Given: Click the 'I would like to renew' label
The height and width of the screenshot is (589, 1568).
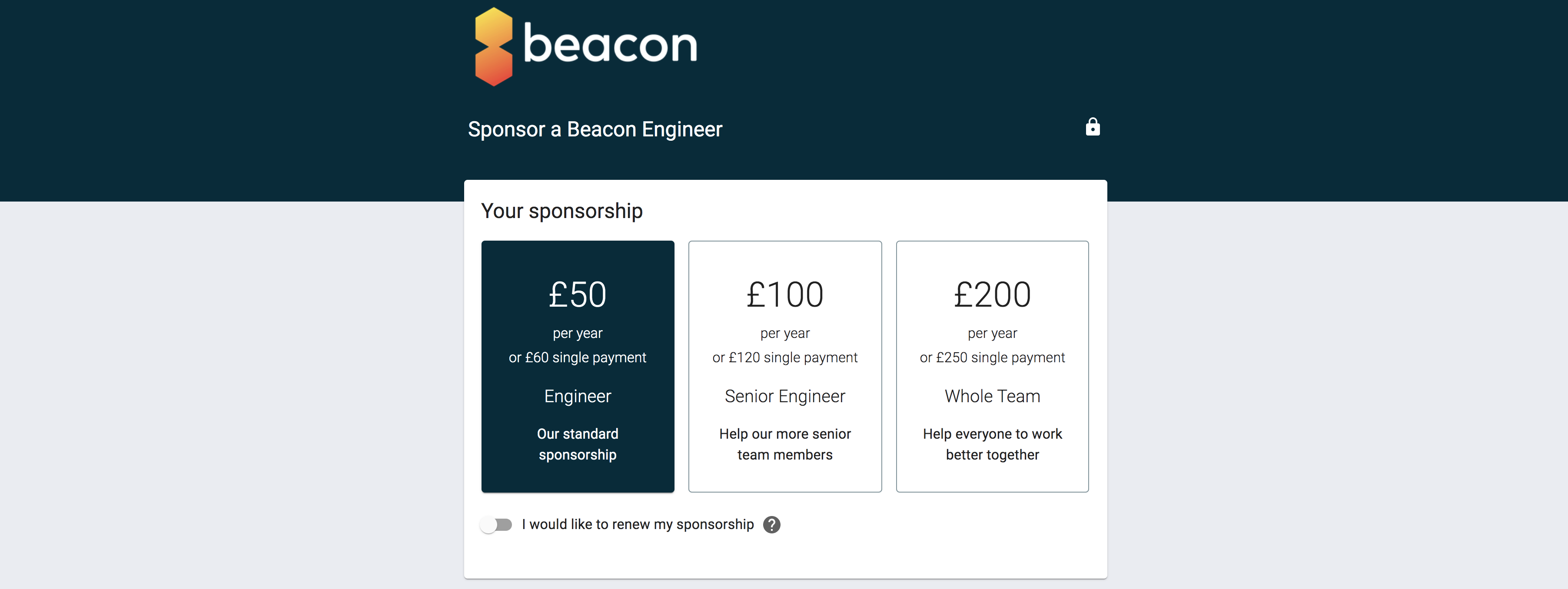Looking at the screenshot, I should click(x=637, y=525).
